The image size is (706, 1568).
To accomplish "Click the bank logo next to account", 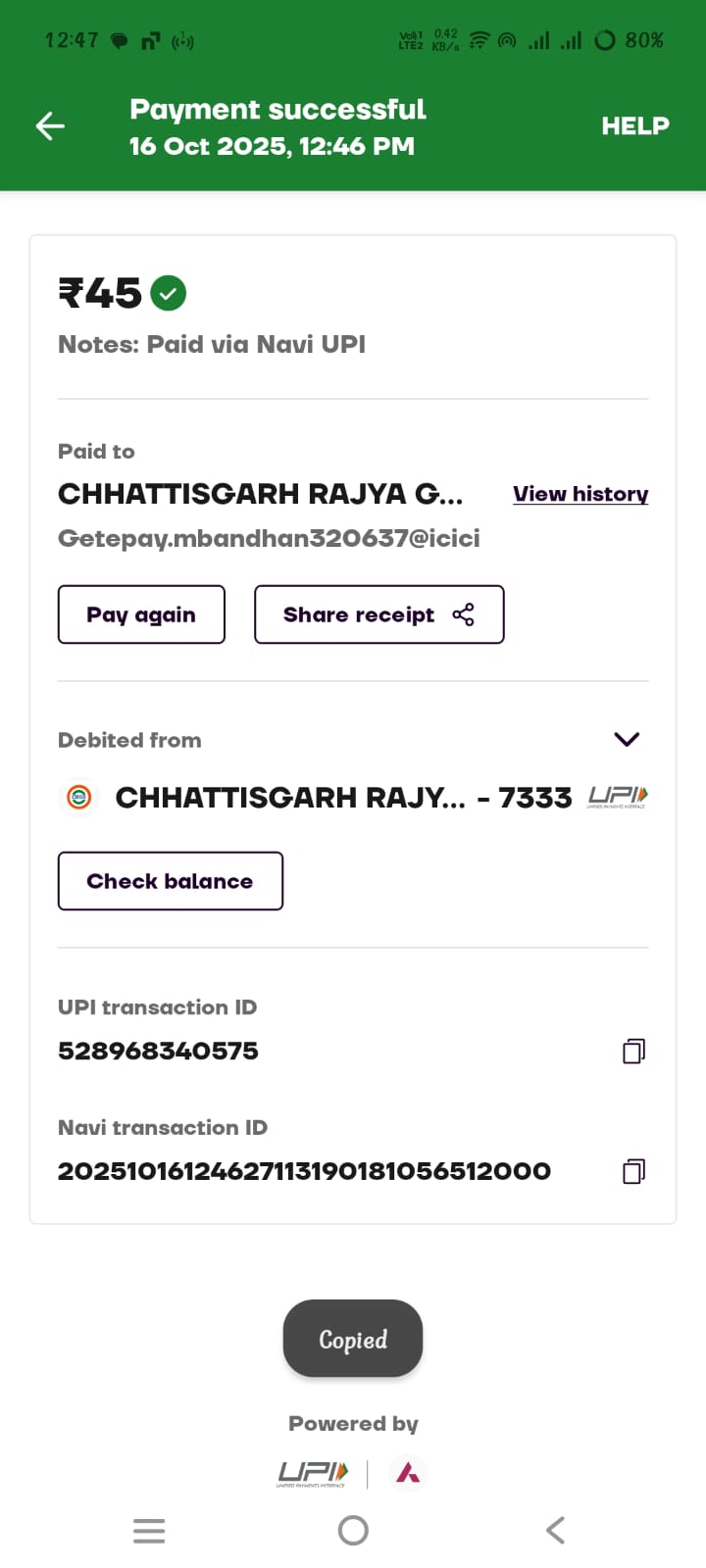I will (x=79, y=798).
